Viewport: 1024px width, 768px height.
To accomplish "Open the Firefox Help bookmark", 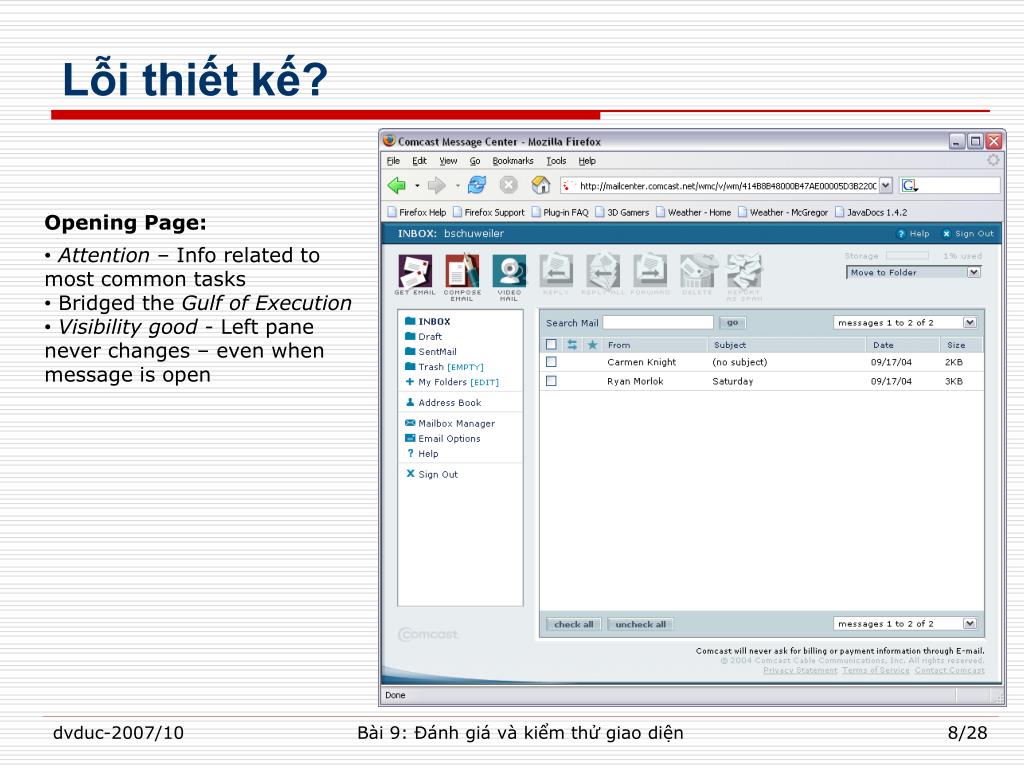I will click(x=417, y=212).
